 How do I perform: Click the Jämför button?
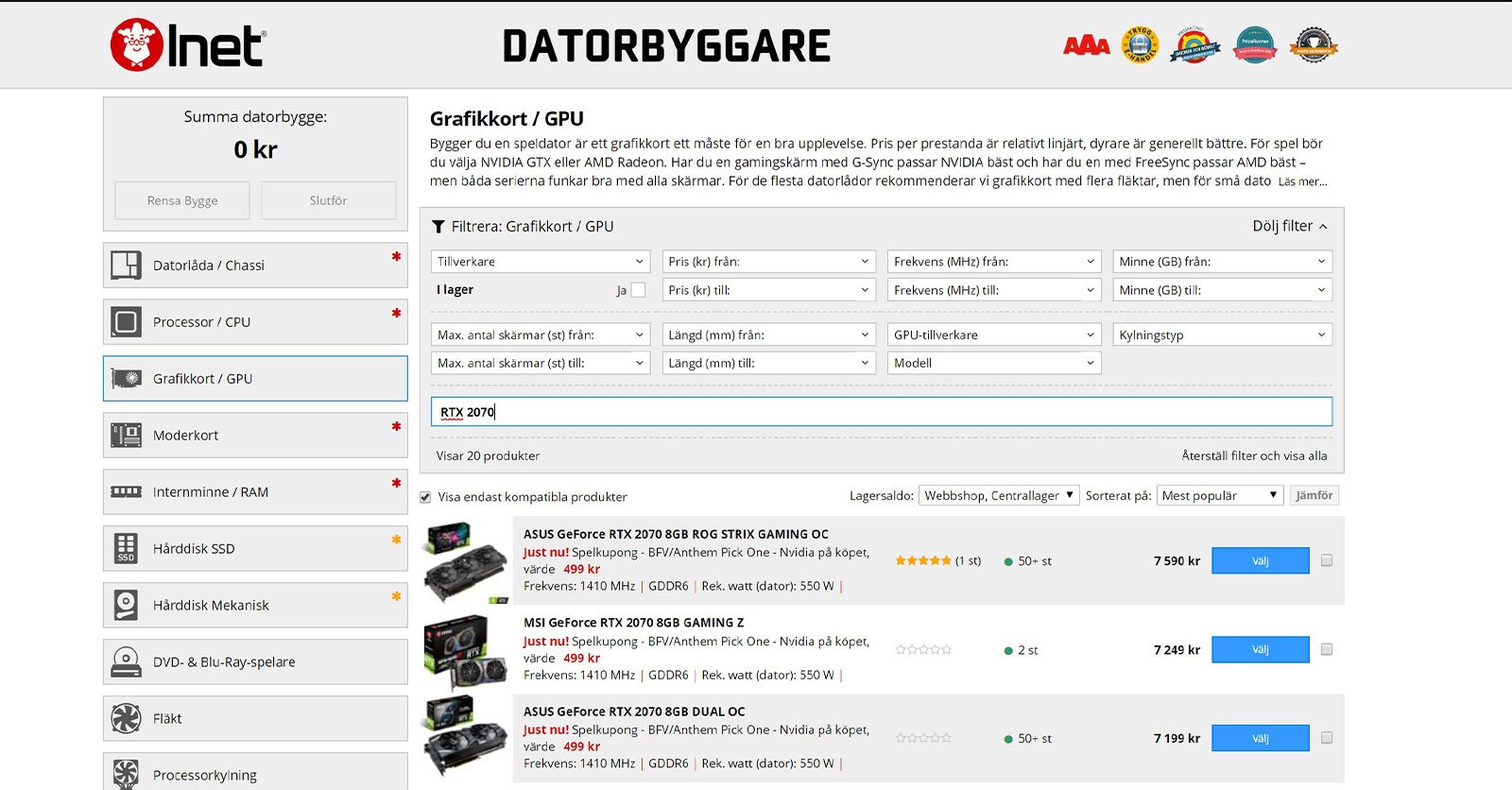(x=1314, y=496)
